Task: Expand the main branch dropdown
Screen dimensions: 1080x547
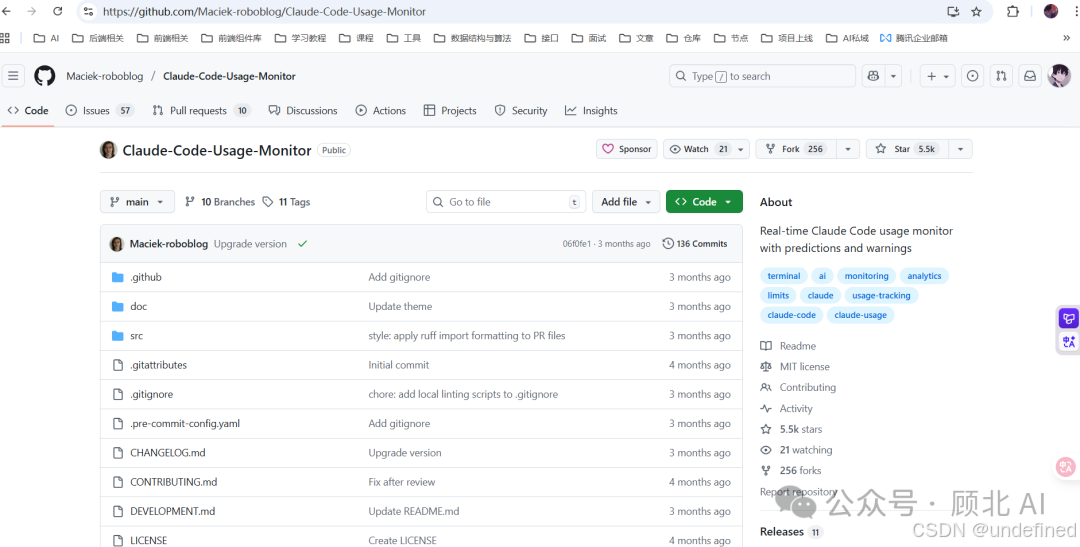Action: [x=137, y=202]
